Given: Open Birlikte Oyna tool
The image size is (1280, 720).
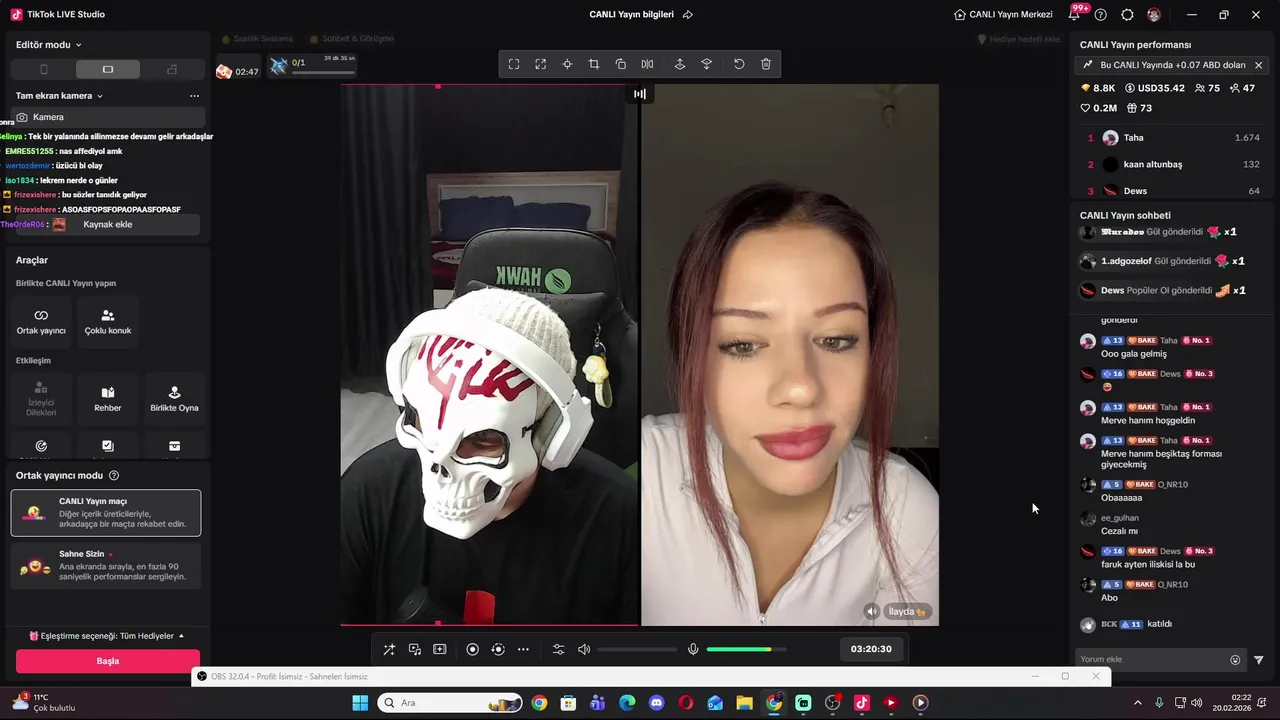Looking at the screenshot, I should coord(174,399).
